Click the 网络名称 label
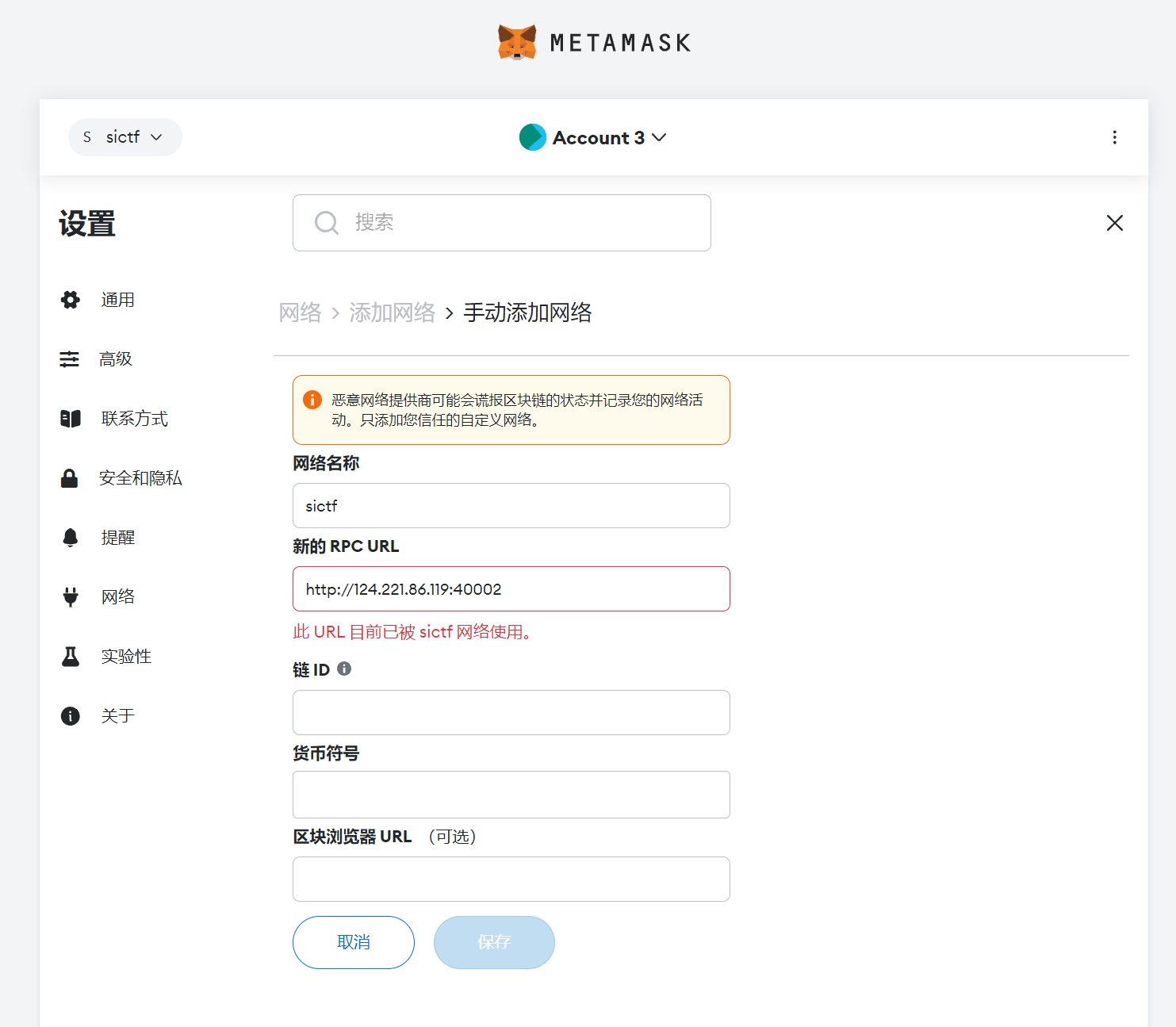The height and width of the screenshot is (1027, 1176). (x=326, y=463)
